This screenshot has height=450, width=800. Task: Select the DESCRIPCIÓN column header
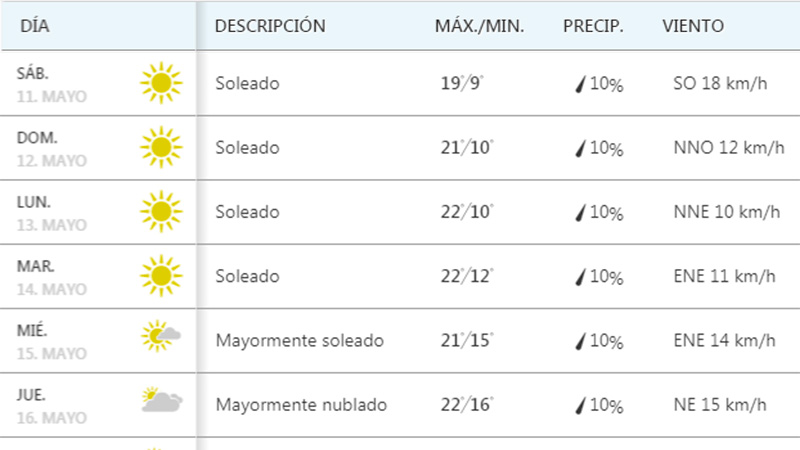point(270,26)
